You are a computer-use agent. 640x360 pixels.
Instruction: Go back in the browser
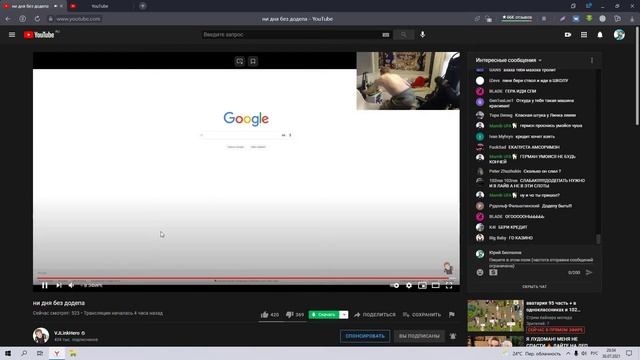[x=8, y=19]
